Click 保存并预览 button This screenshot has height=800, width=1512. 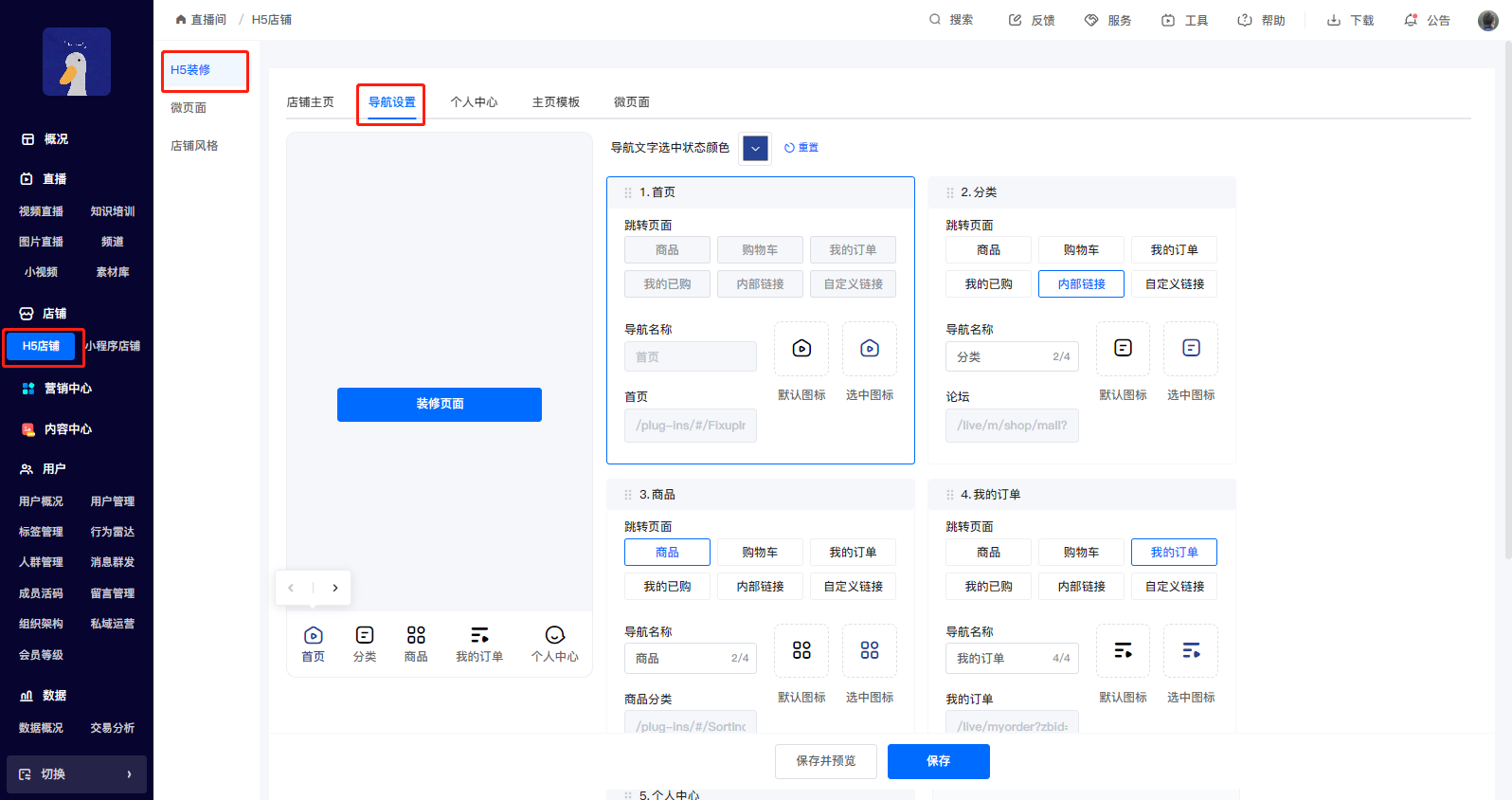[826, 761]
